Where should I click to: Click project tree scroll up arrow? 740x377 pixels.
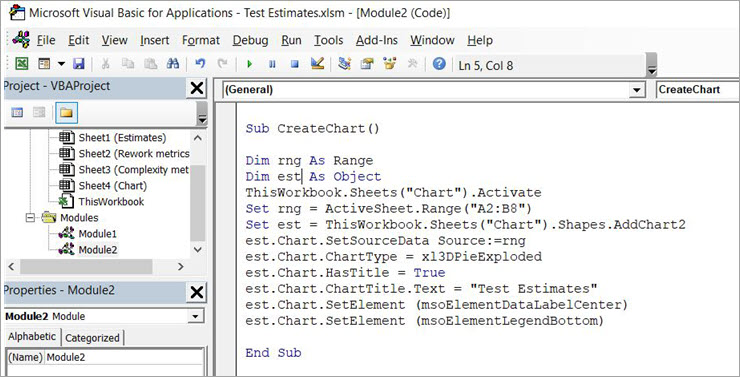[x=198, y=138]
